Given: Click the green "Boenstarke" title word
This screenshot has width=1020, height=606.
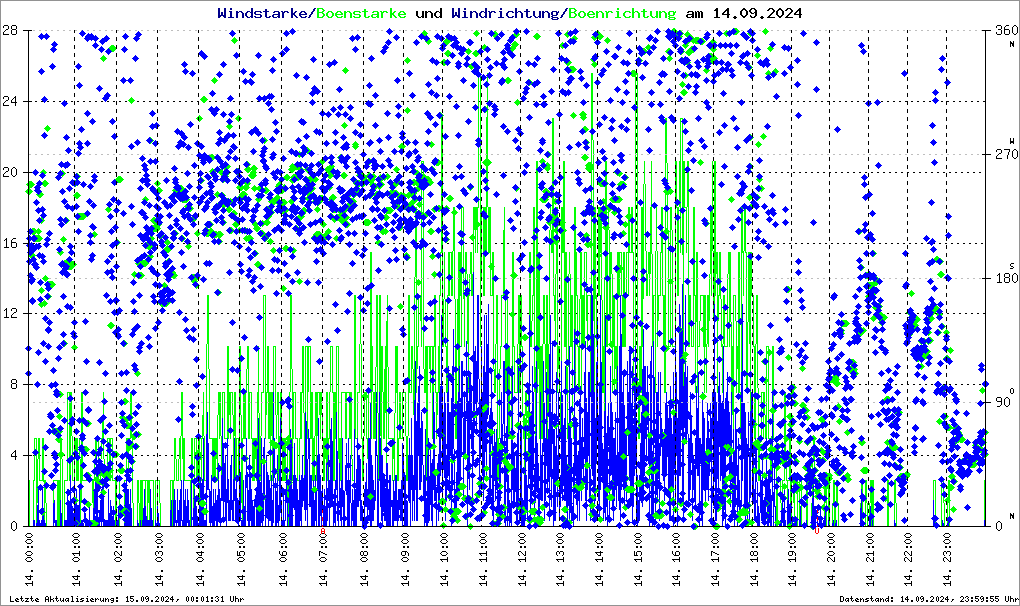Looking at the screenshot, I should pyautogui.click(x=362, y=13).
